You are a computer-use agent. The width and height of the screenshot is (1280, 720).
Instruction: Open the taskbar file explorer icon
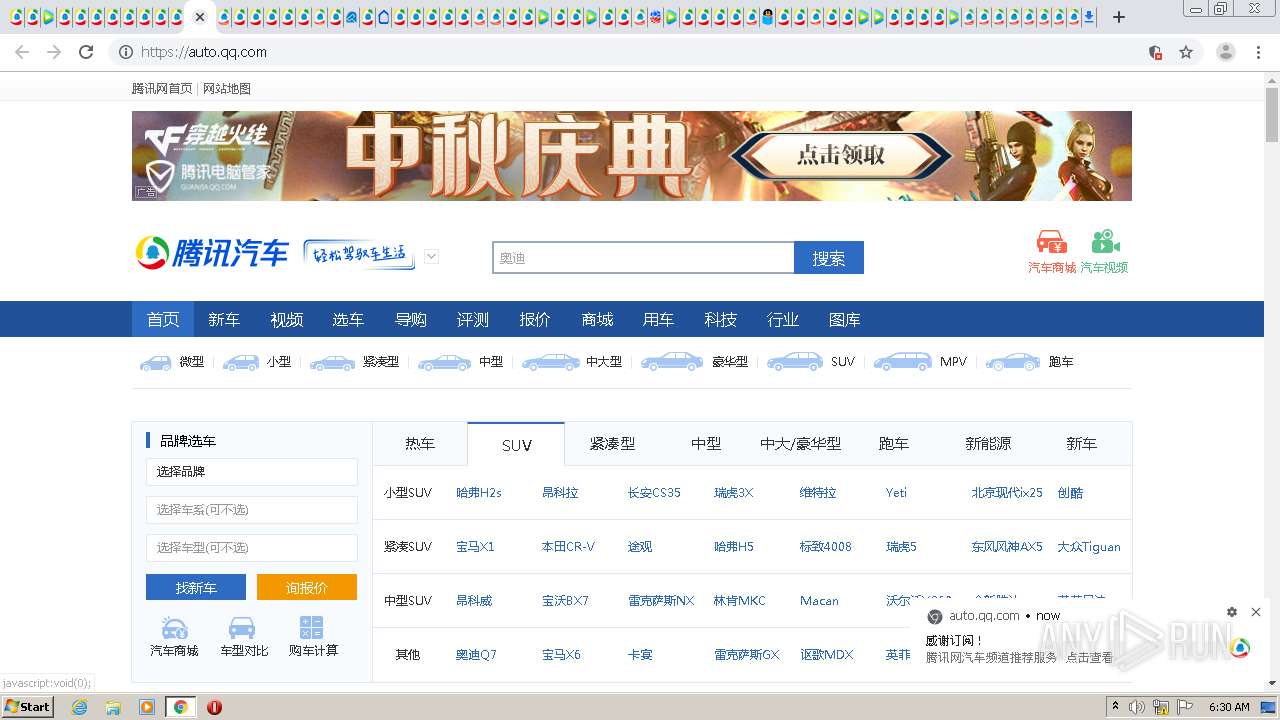[x=113, y=707]
